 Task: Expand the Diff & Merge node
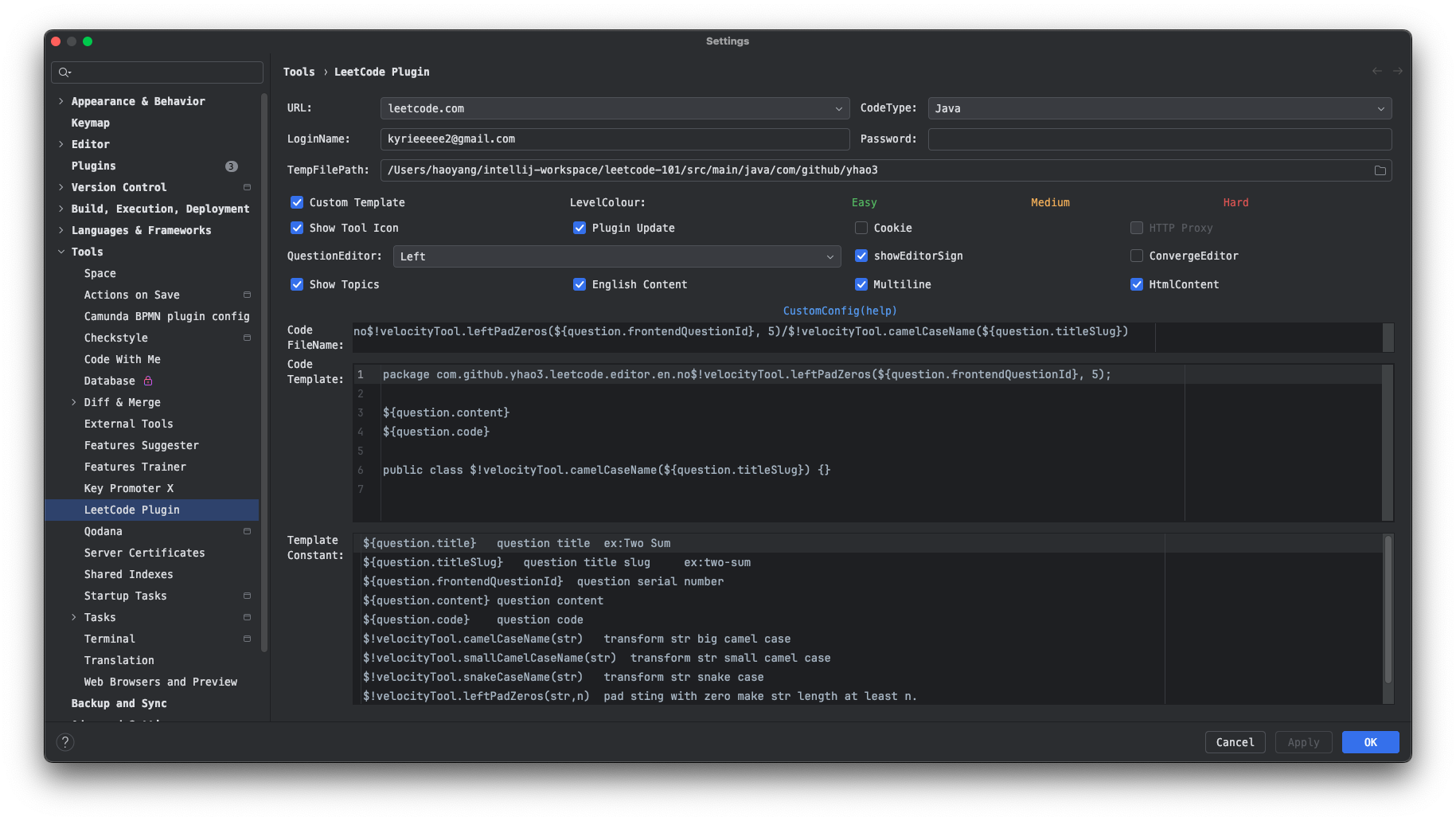pos(74,402)
